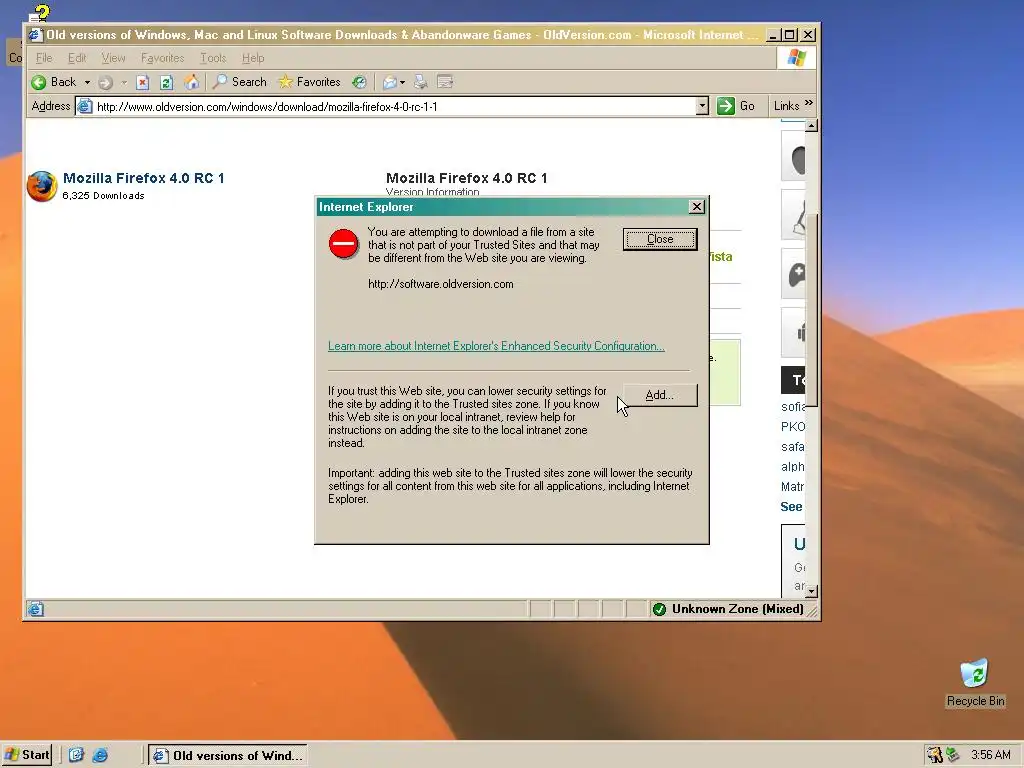
Task: Click scroll up arrow on page scrollbar
Action: tap(811, 125)
